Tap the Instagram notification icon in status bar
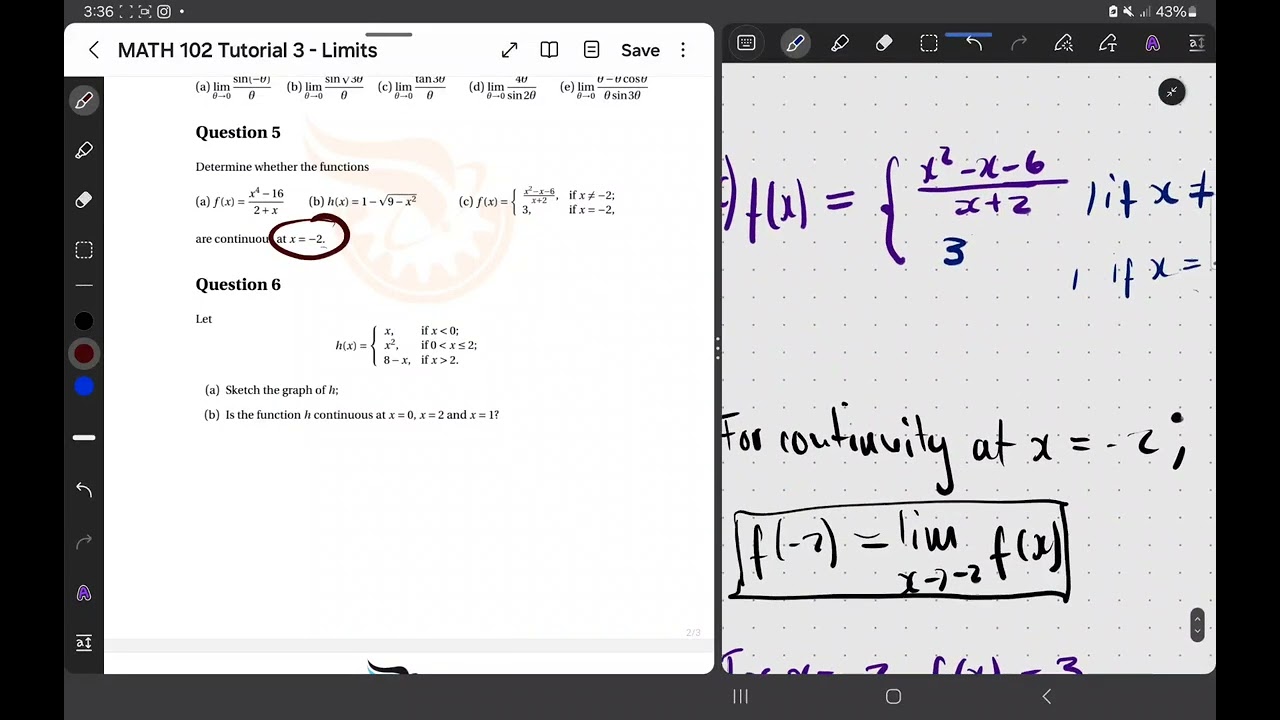1280x720 pixels. pyautogui.click(x=164, y=12)
